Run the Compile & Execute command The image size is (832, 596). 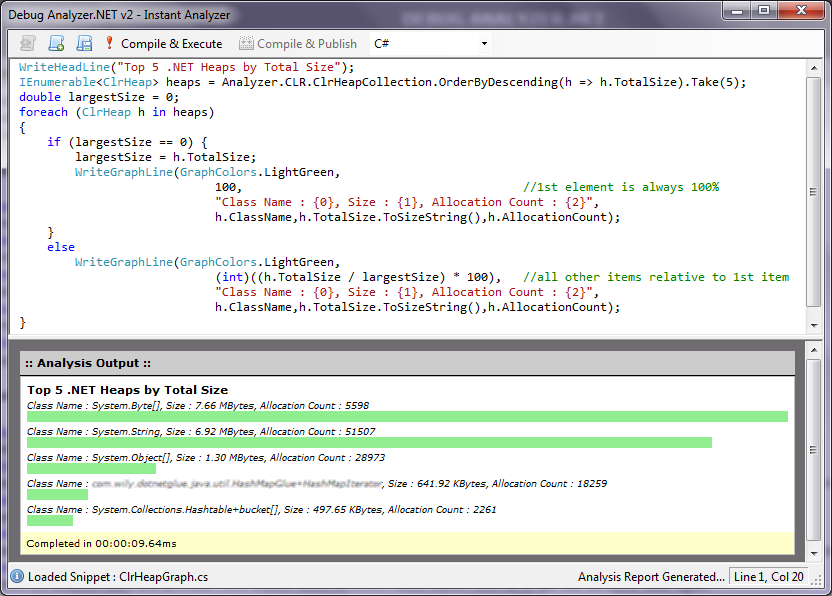coord(163,44)
